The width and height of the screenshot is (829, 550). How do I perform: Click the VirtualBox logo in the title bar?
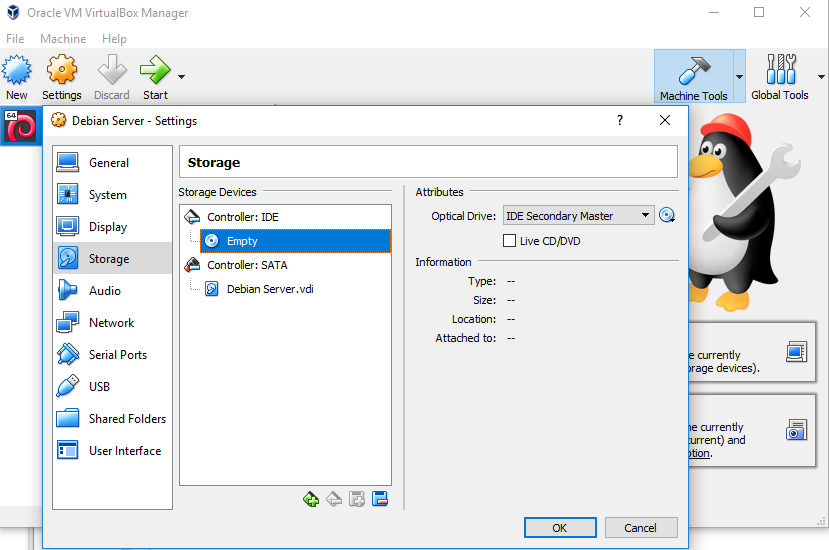tap(13, 12)
